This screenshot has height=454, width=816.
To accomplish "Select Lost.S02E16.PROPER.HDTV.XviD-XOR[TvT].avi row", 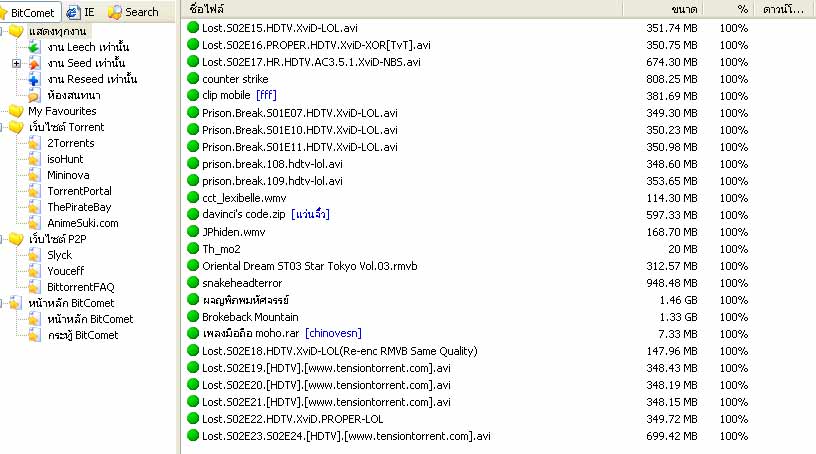I will click(499, 45).
